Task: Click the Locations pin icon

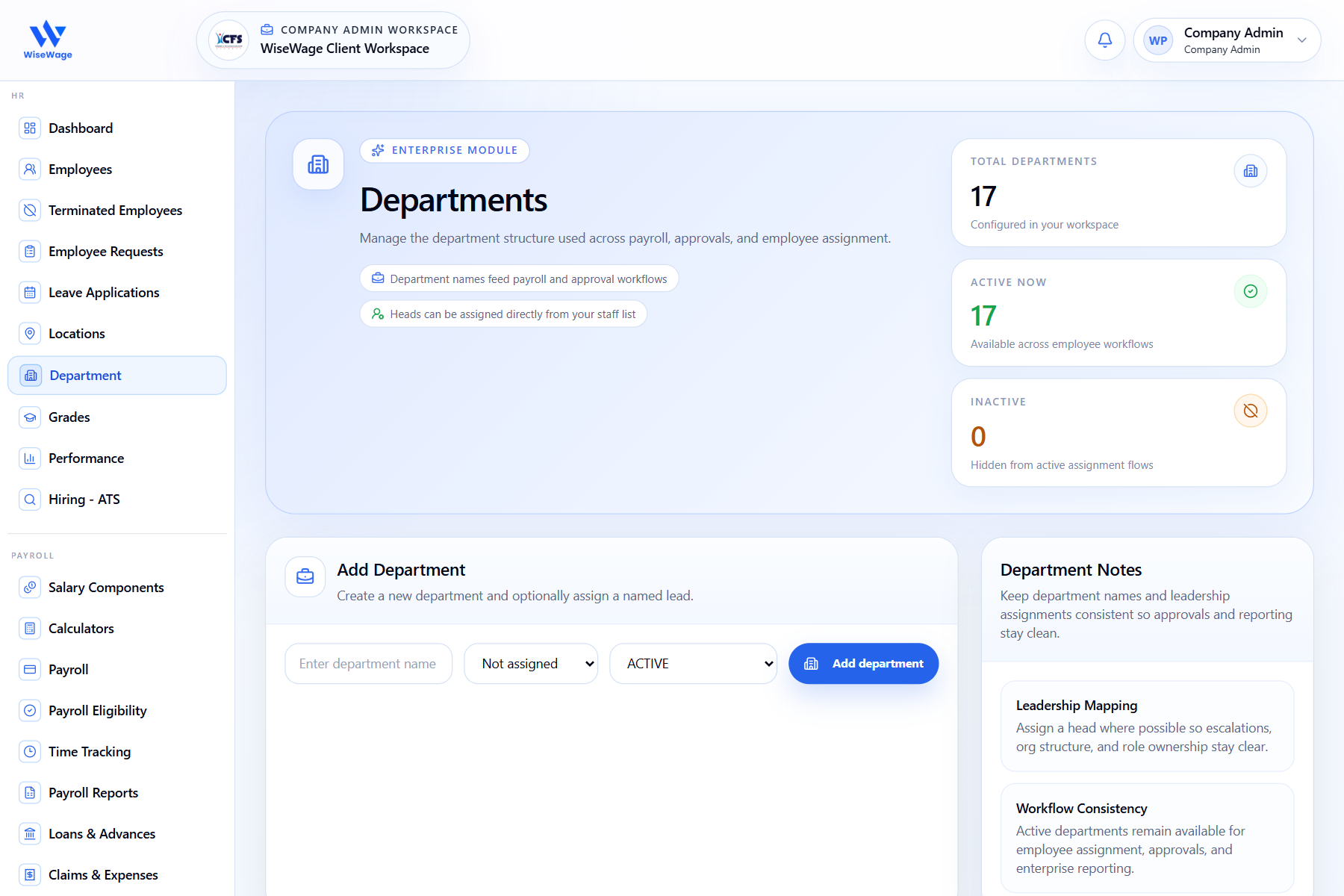Action: (30, 334)
